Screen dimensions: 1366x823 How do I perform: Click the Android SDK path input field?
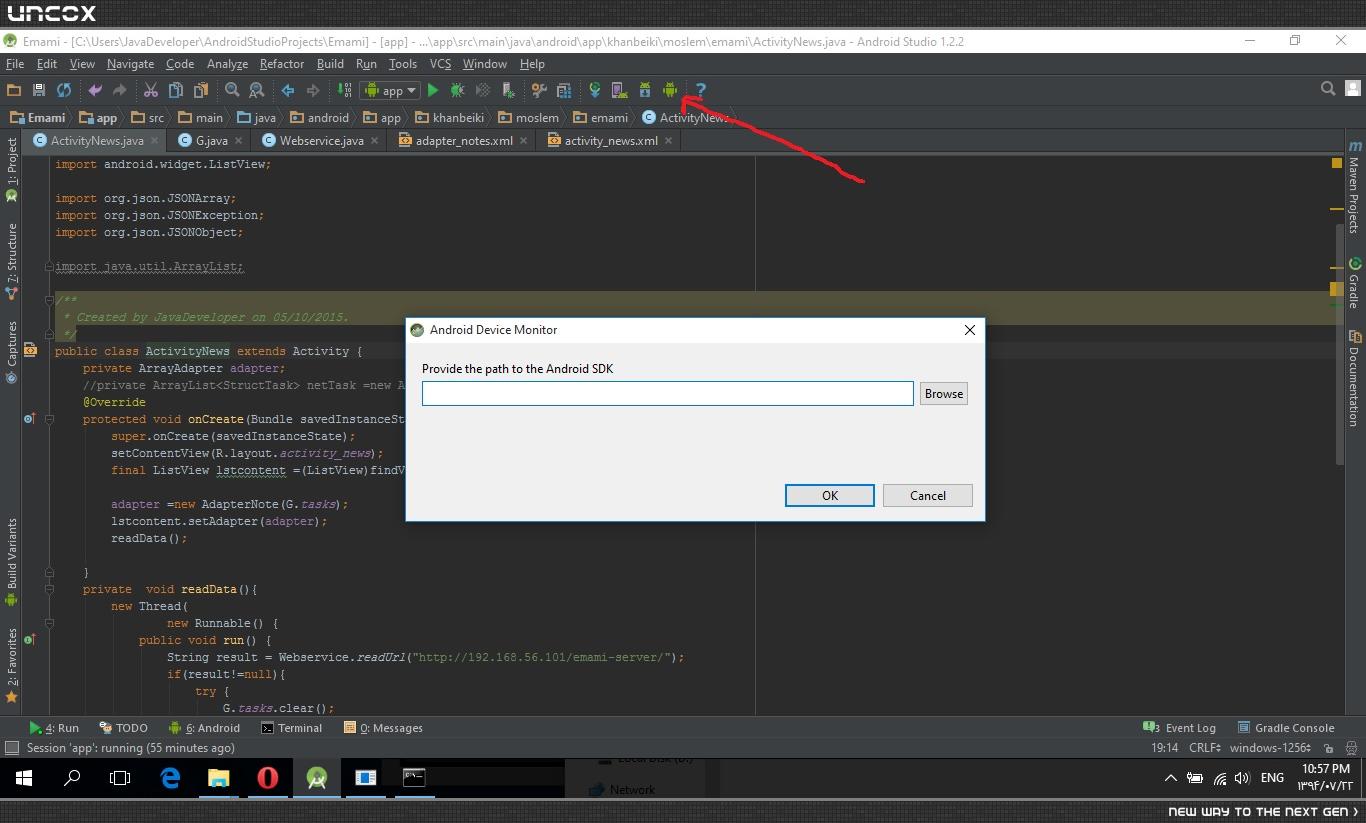tap(668, 394)
